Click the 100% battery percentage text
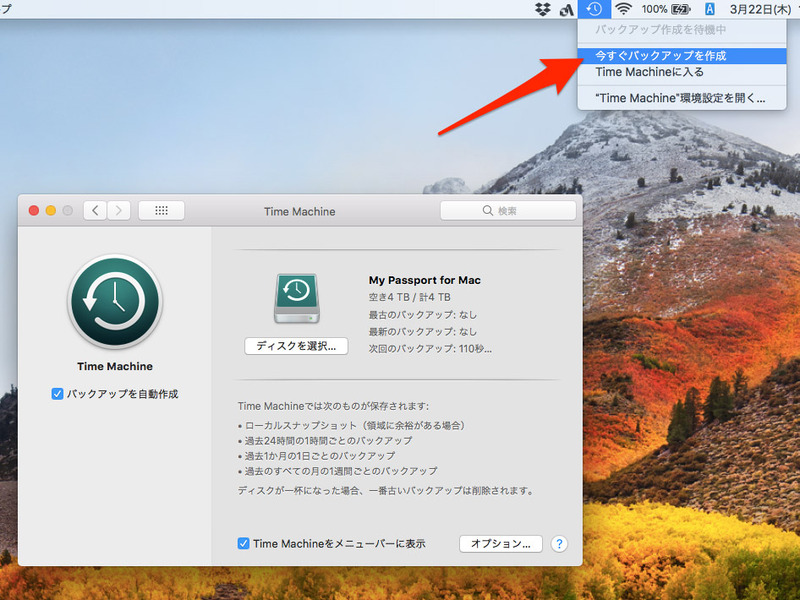 [654, 9]
